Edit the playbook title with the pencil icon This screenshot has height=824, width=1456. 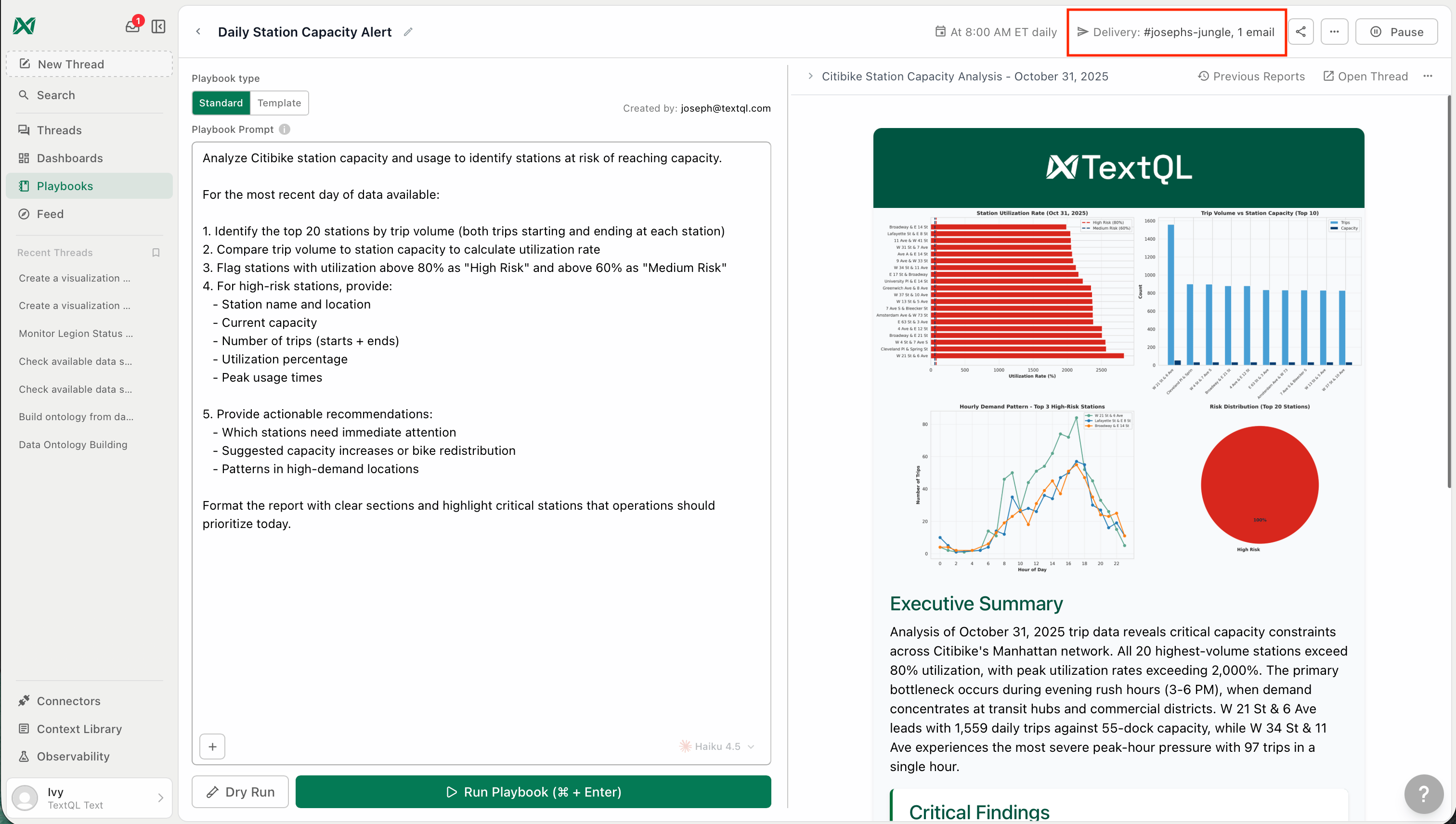[x=408, y=32]
